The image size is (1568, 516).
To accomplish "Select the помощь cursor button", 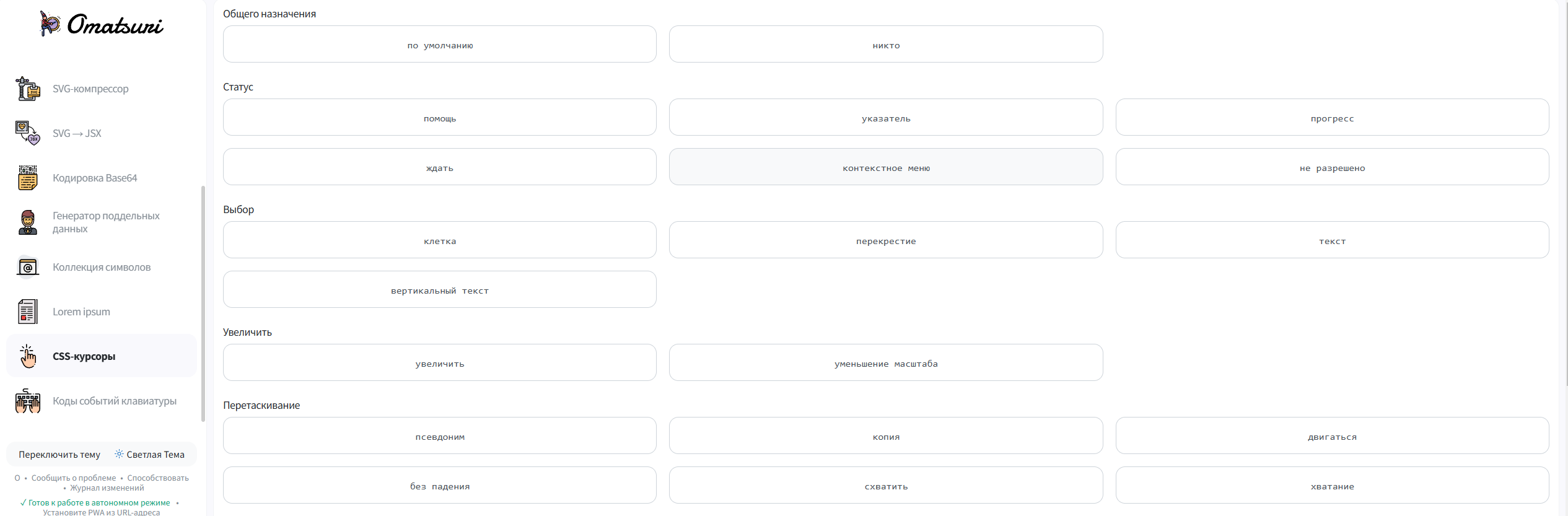I will point(440,117).
